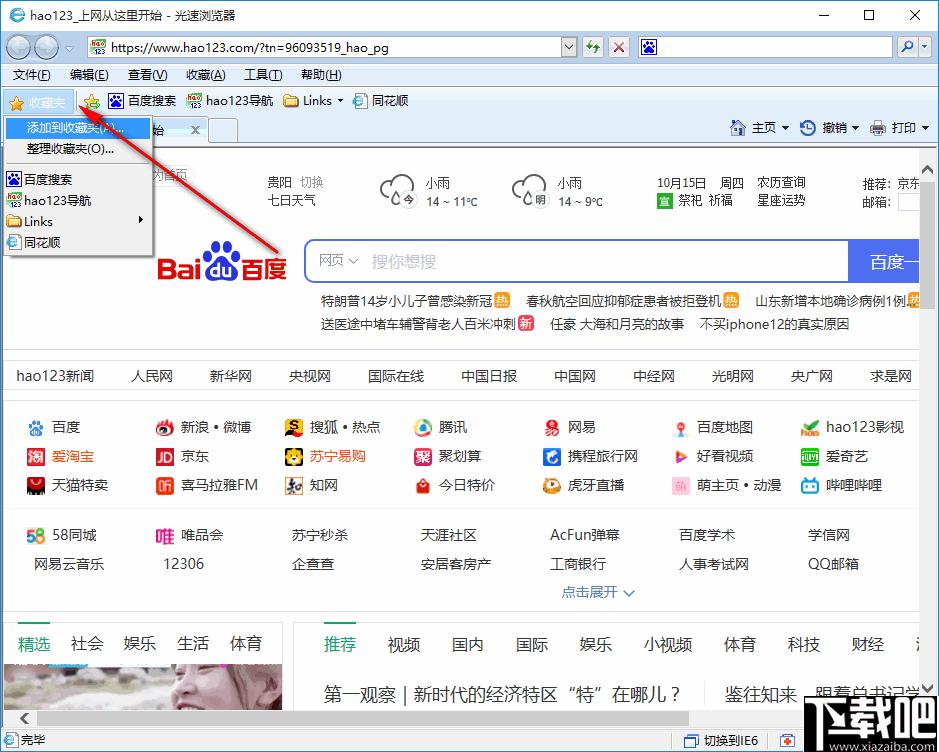Open 七日天气 forecast link
Viewport: 939px width, 752px height.
pyautogui.click(x=291, y=200)
